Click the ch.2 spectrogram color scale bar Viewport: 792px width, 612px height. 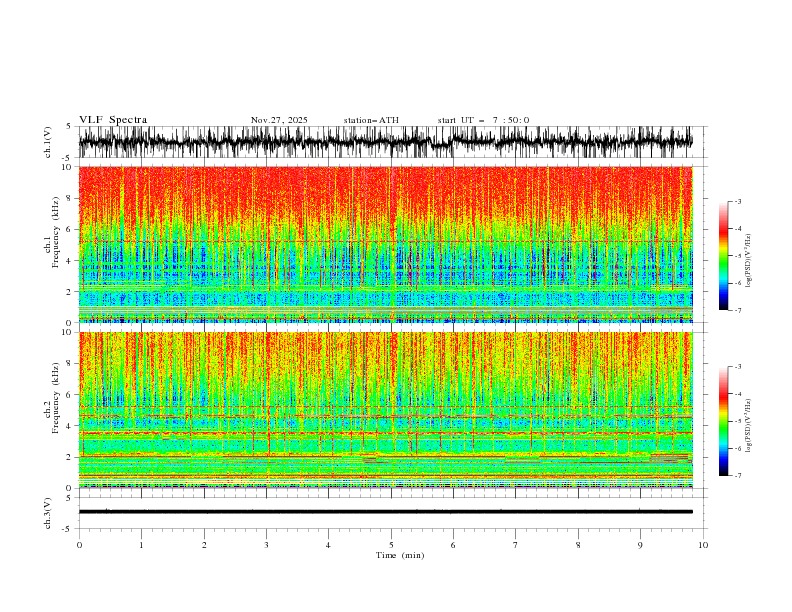(x=723, y=421)
